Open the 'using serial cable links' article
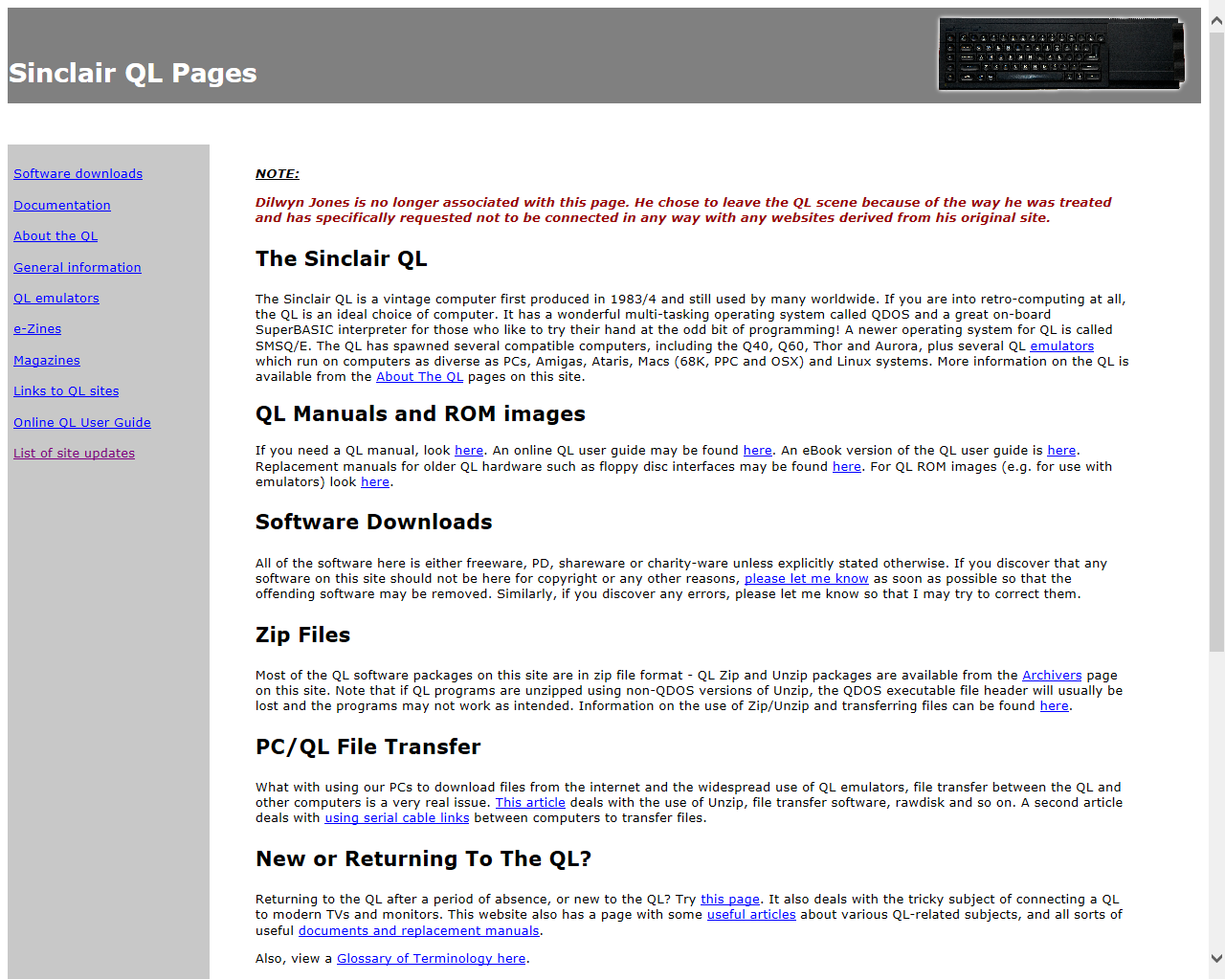 tap(396, 817)
